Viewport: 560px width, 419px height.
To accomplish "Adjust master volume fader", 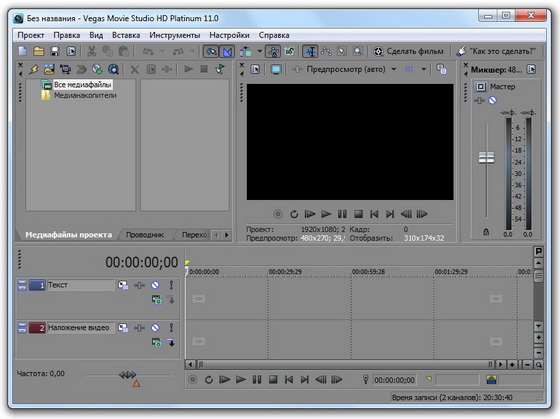I will pos(486,157).
